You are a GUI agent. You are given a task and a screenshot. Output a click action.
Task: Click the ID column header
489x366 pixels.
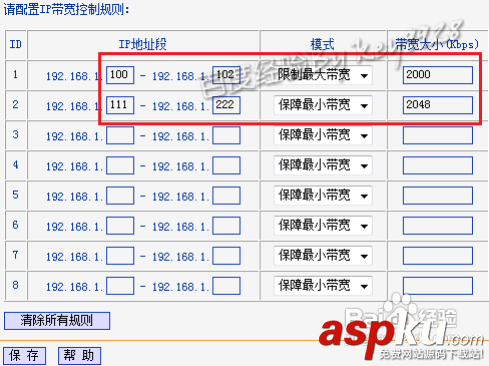16,44
